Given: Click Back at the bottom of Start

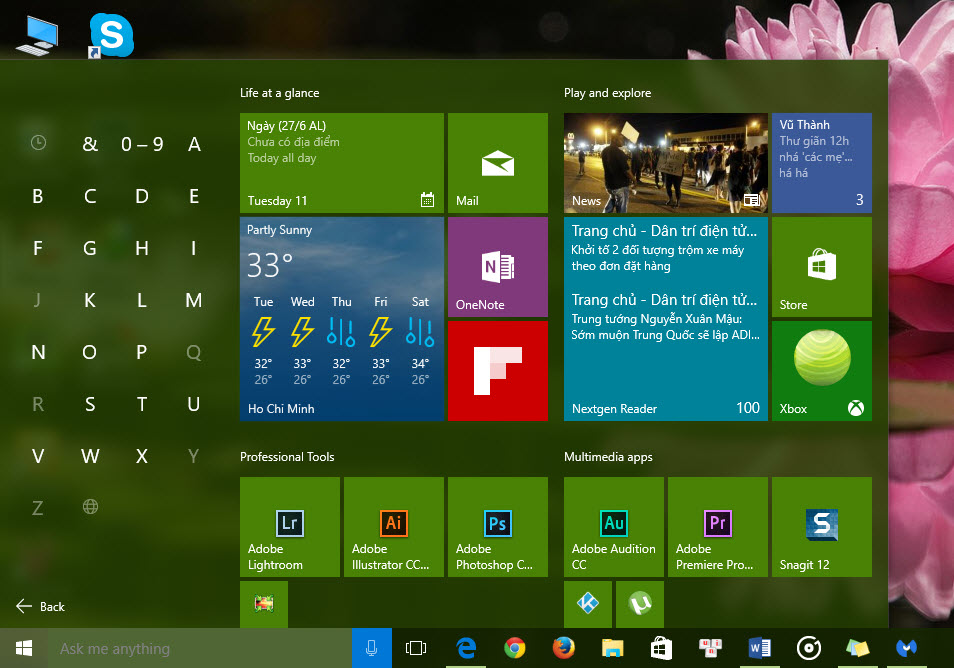Looking at the screenshot, I should click(40, 606).
